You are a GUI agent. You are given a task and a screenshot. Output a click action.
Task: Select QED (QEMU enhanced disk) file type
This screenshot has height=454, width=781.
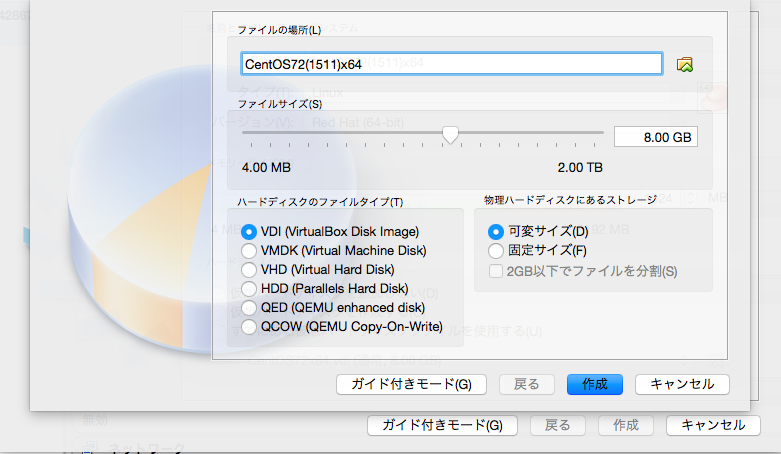tap(249, 307)
